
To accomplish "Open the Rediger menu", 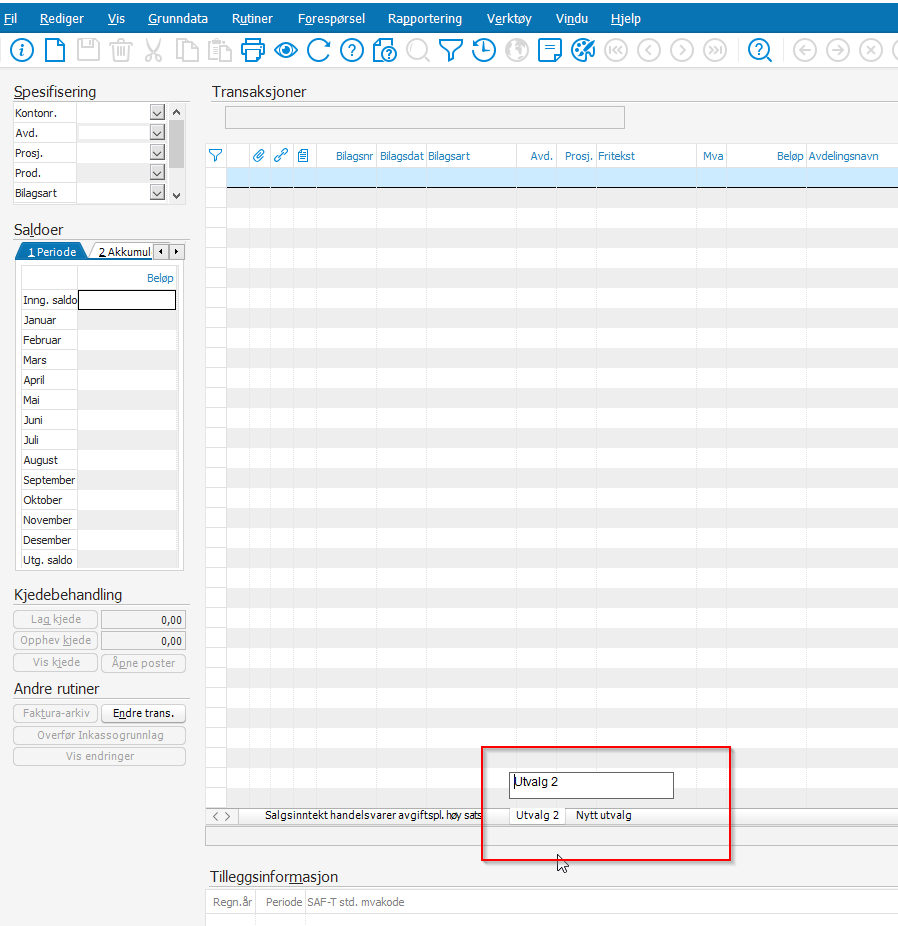I will click(62, 19).
